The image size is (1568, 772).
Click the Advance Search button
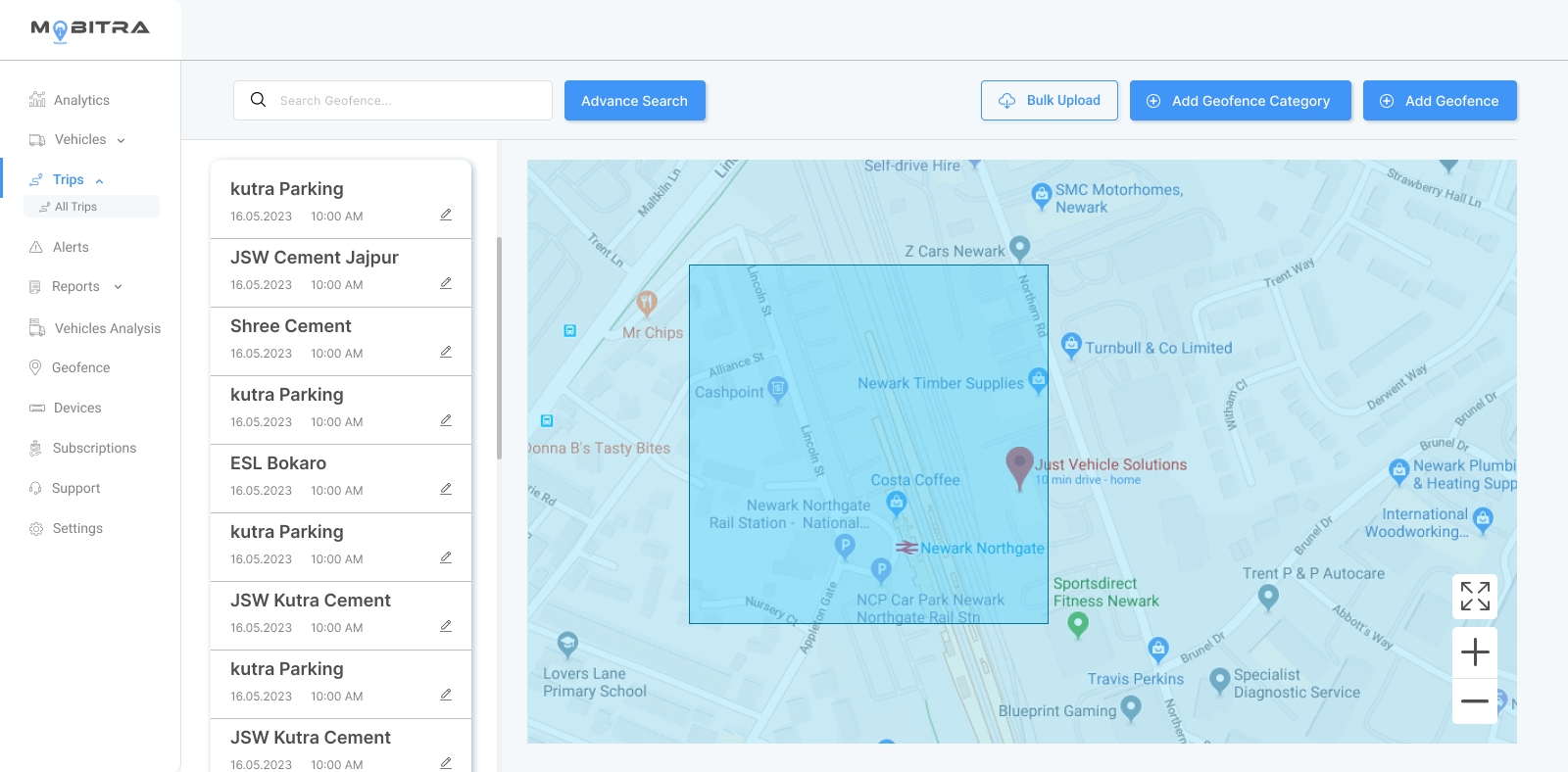(635, 101)
